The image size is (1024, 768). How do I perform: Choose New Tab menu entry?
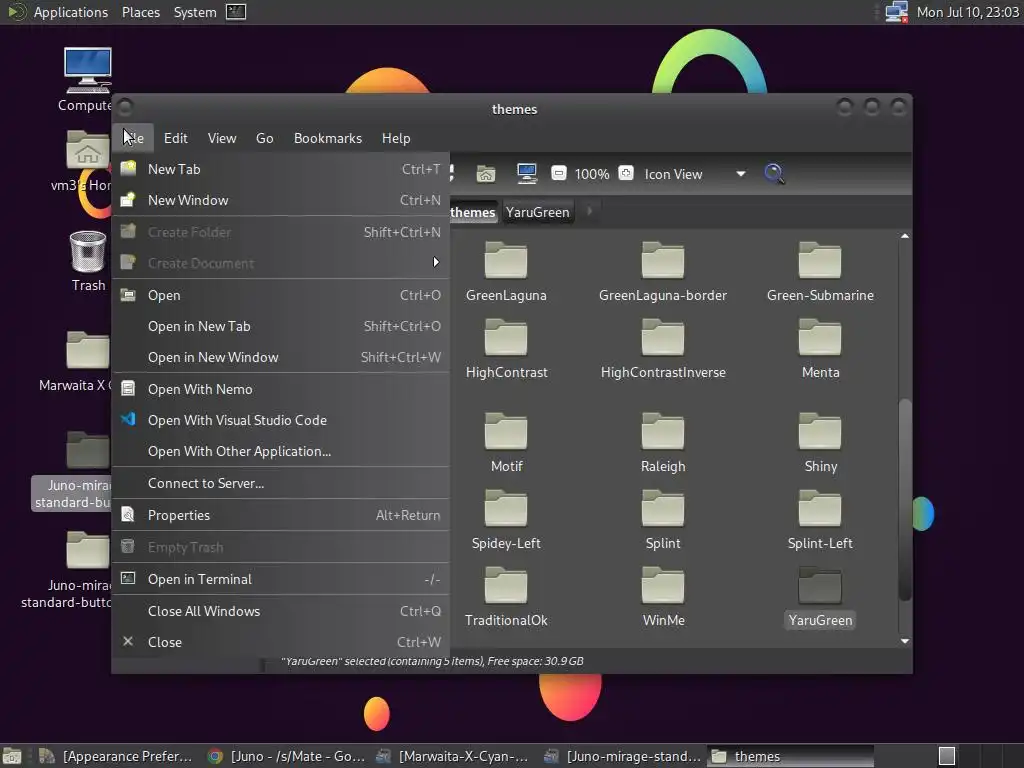[x=174, y=169]
